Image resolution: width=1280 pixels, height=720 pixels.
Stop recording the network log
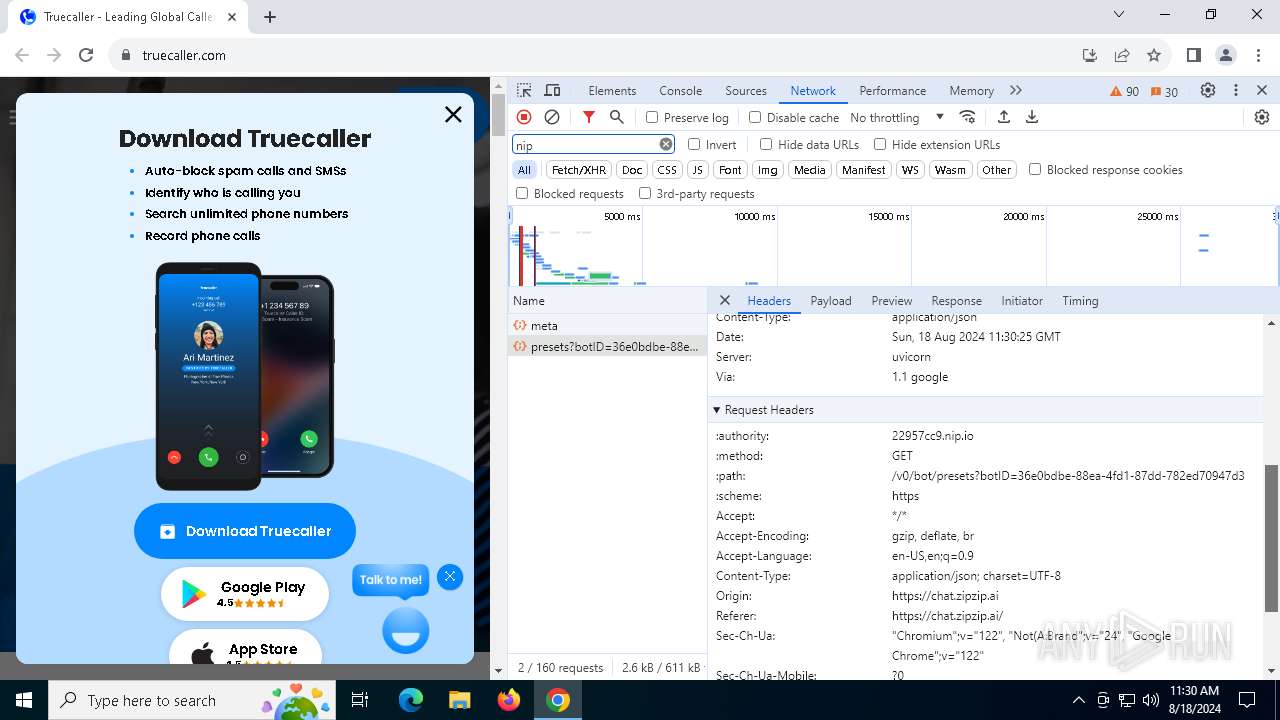pyautogui.click(x=524, y=117)
